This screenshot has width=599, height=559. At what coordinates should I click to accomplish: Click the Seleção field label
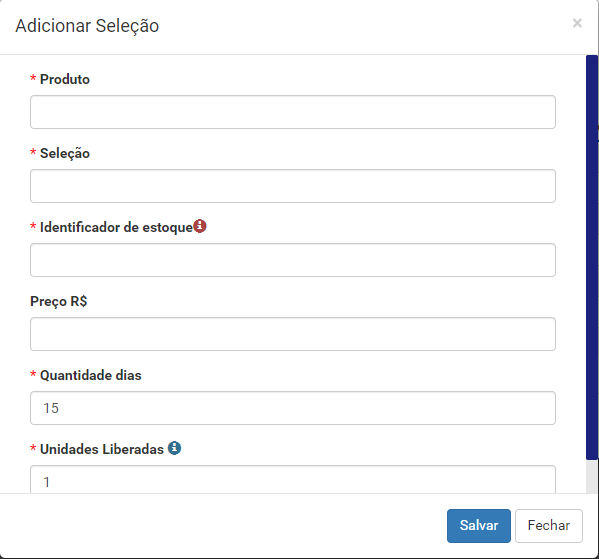click(x=65, y=153)
